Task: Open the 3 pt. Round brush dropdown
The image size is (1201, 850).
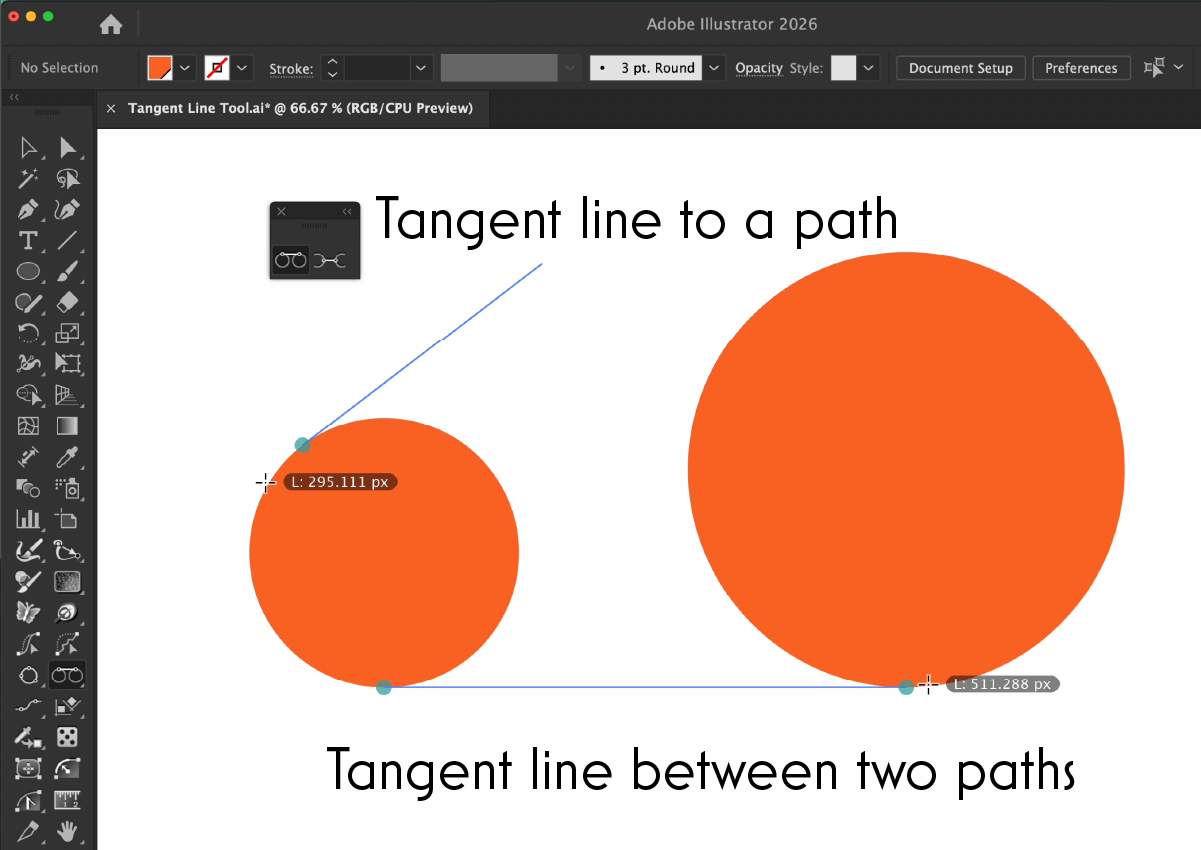Action: click(714, 68)
